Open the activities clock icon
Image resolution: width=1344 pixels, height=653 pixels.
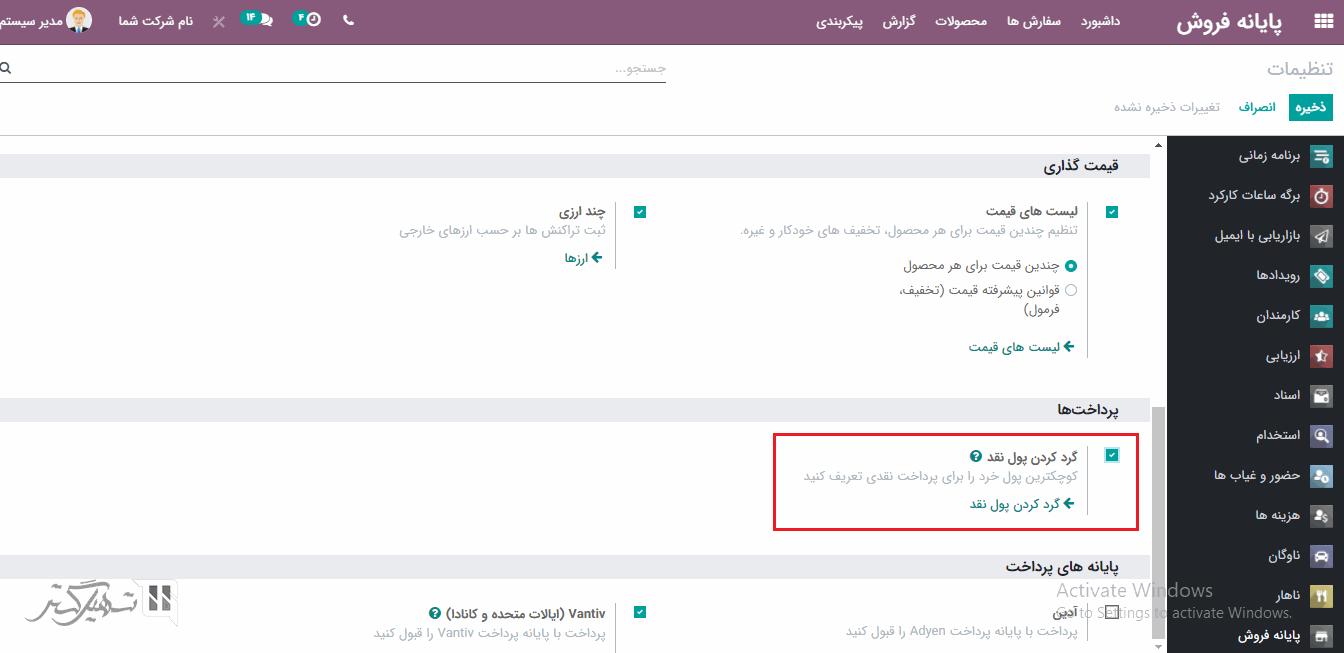click(x=313, y=19)
